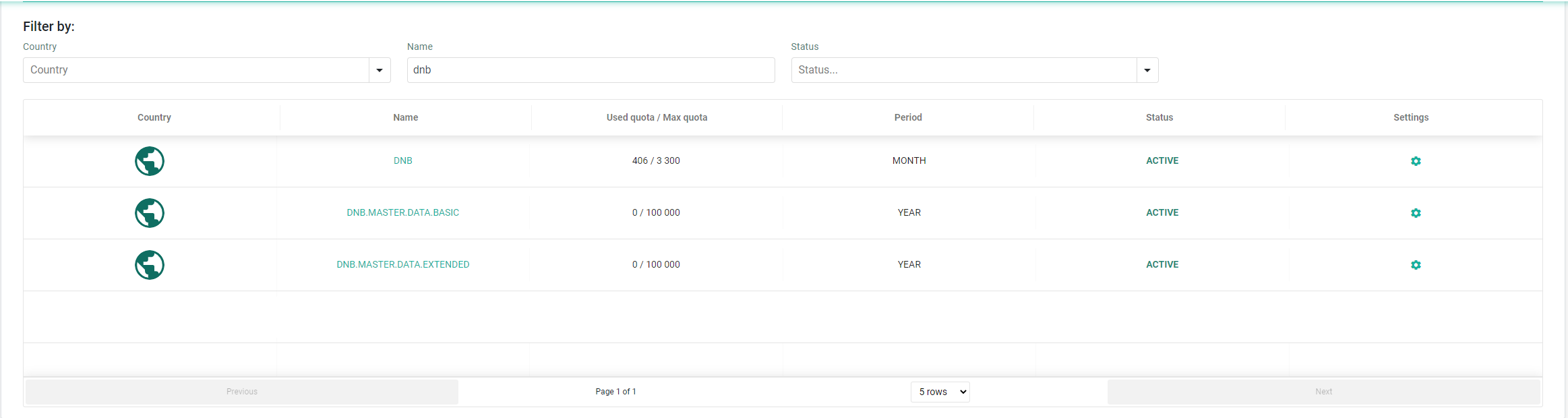Screen dimensions: 1568x418
Task: Click YEAR period in DNB.MASTER.DATA.BASIC row
Action: coord(909,212)
